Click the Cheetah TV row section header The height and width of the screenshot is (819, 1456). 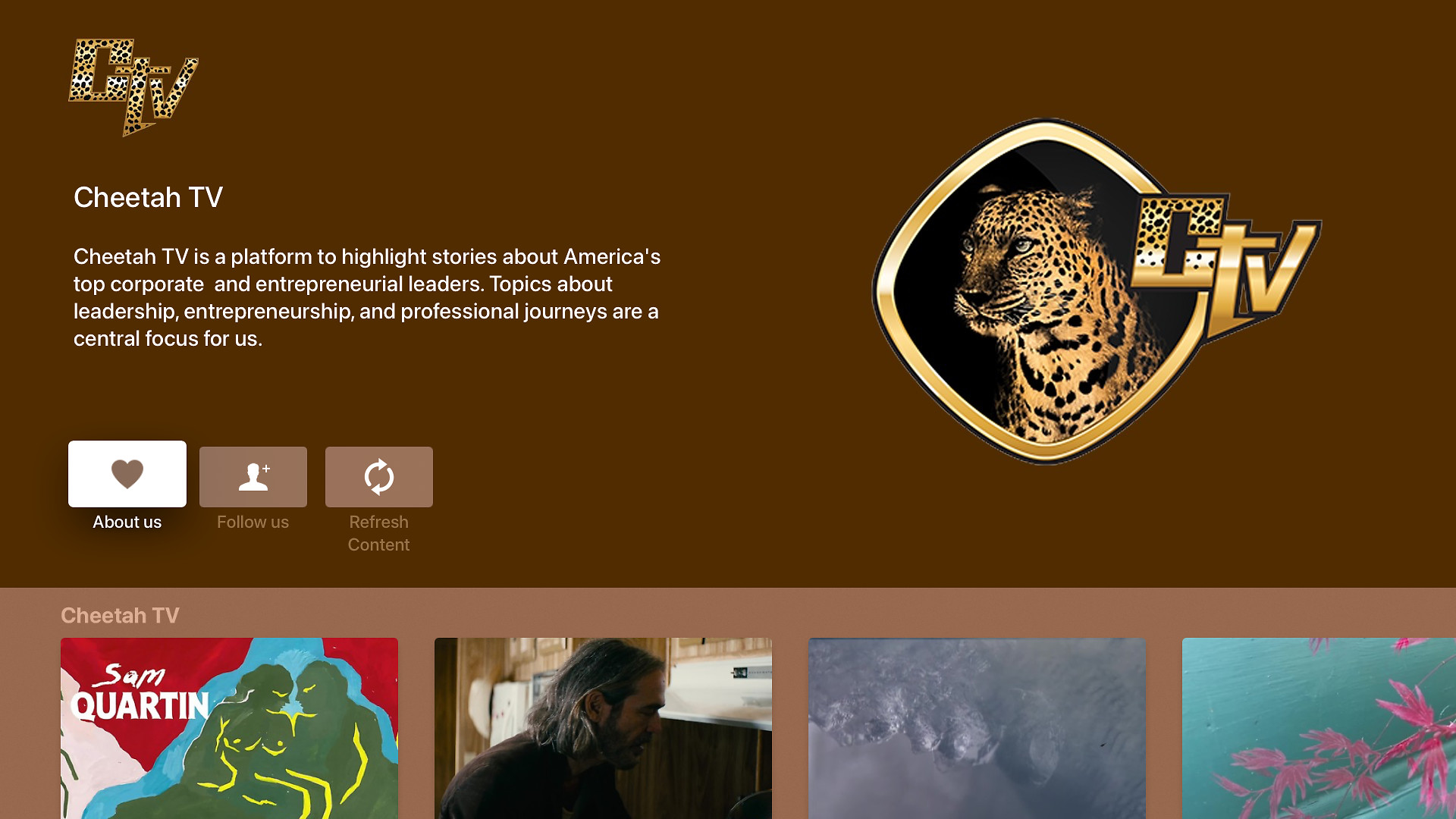(x=120, y=616)
